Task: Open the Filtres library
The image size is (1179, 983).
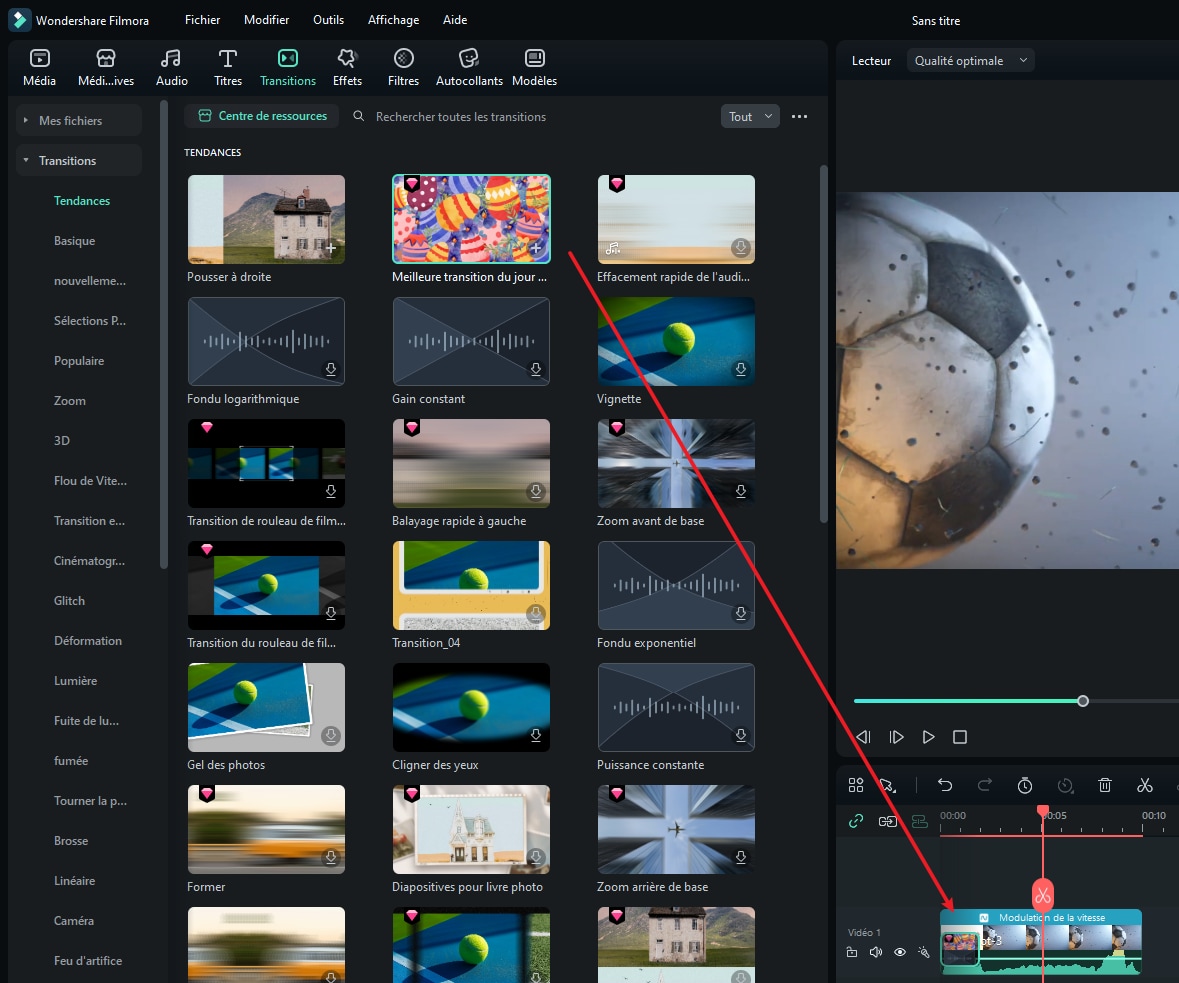Action: click(x=404, y=68)
